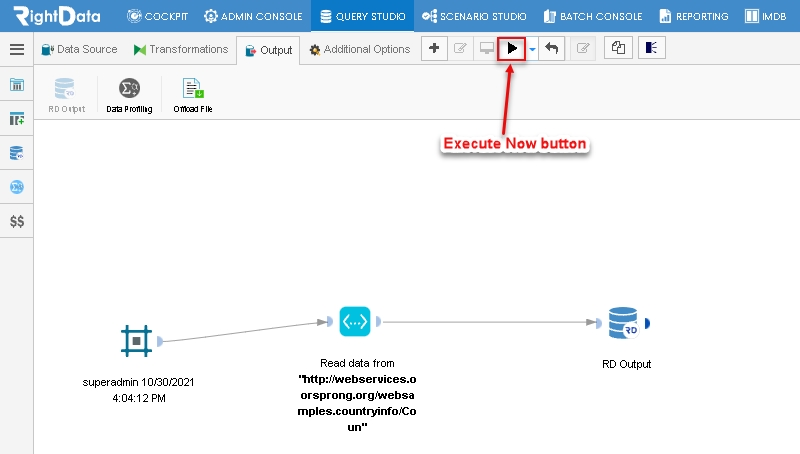Switch to the Transformations tab
Screen dimensions: 800x454
tap(181, 49)
